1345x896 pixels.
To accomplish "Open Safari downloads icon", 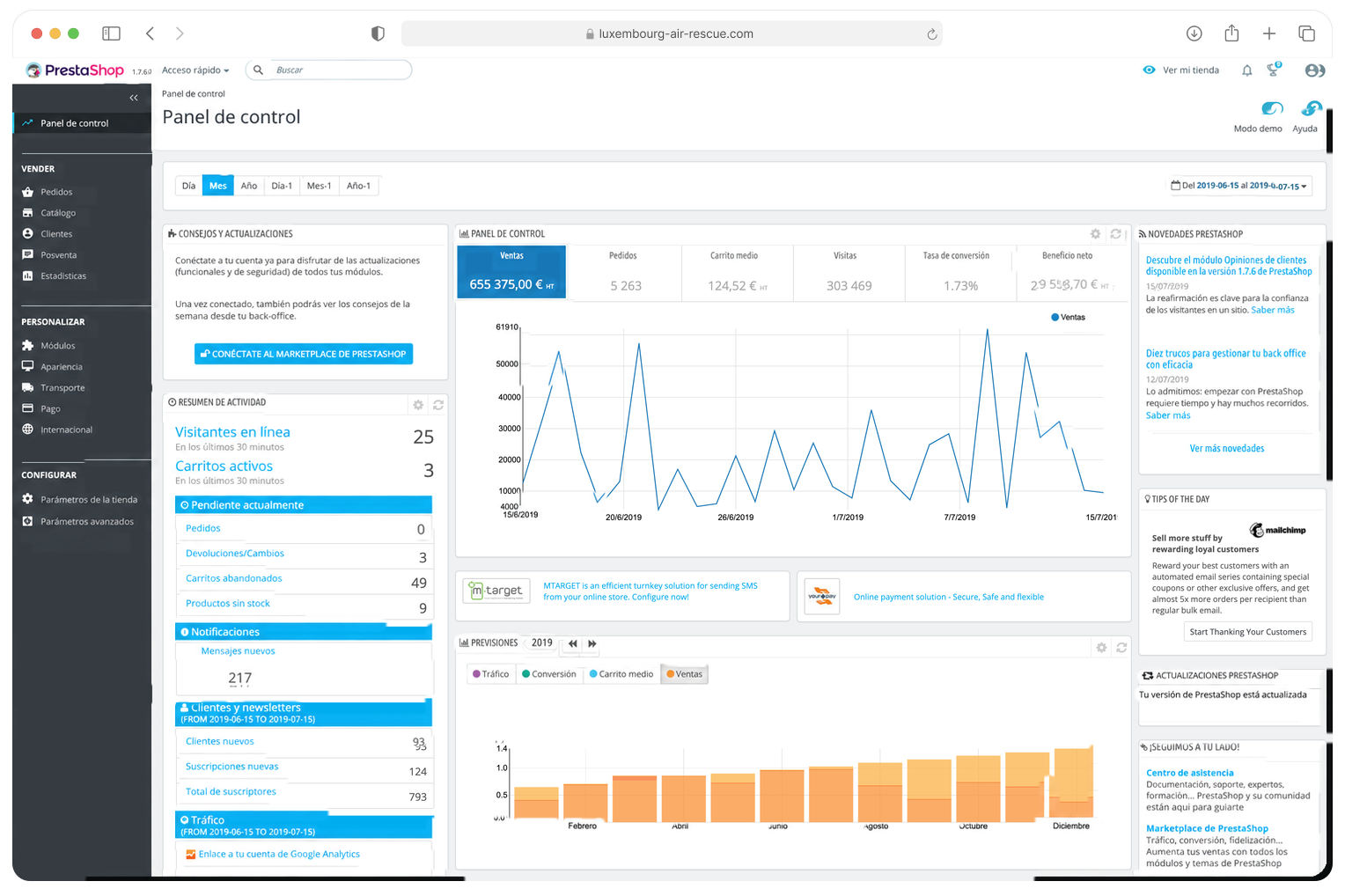I will pyautogui.click(x=1194, y=33).
